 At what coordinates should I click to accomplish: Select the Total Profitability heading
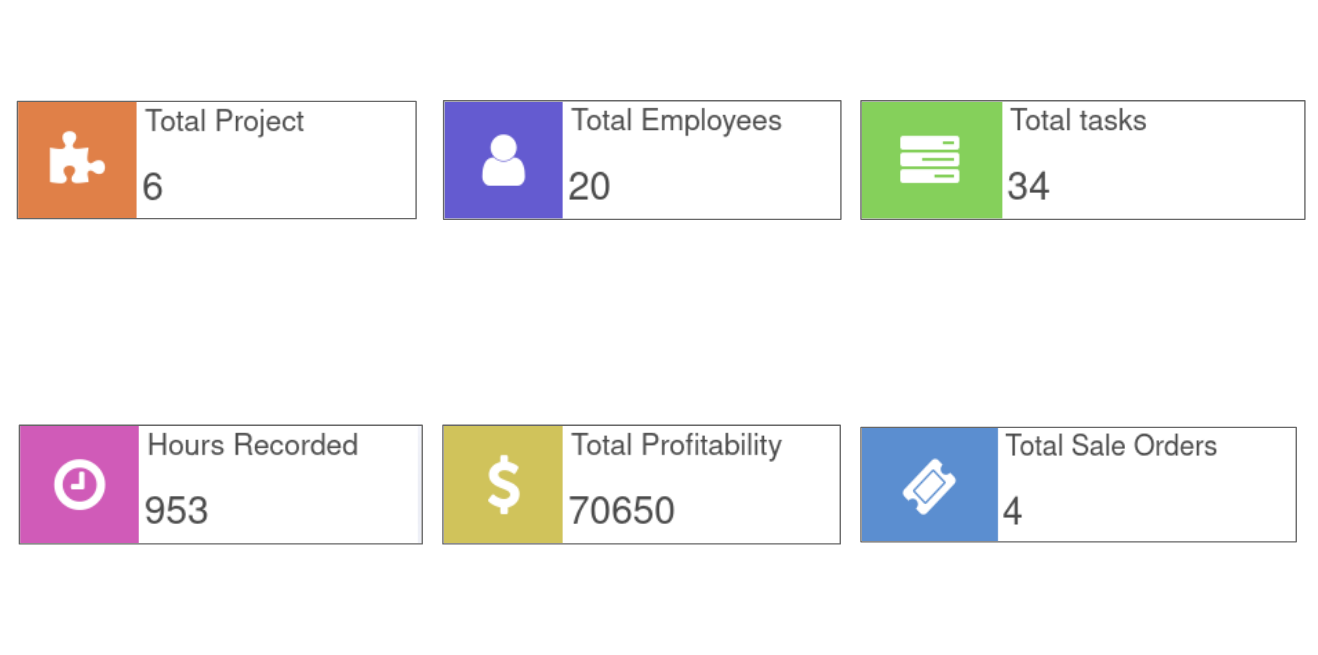click(x=676, y=445)
